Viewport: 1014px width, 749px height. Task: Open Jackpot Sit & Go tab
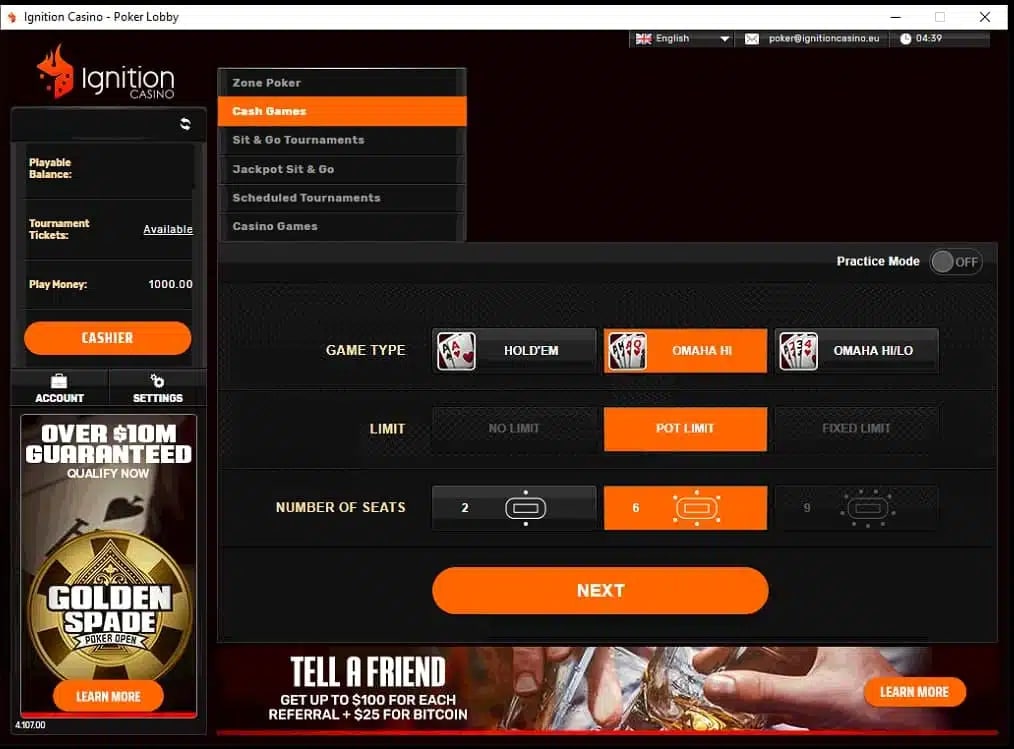[x=341, y=169]
